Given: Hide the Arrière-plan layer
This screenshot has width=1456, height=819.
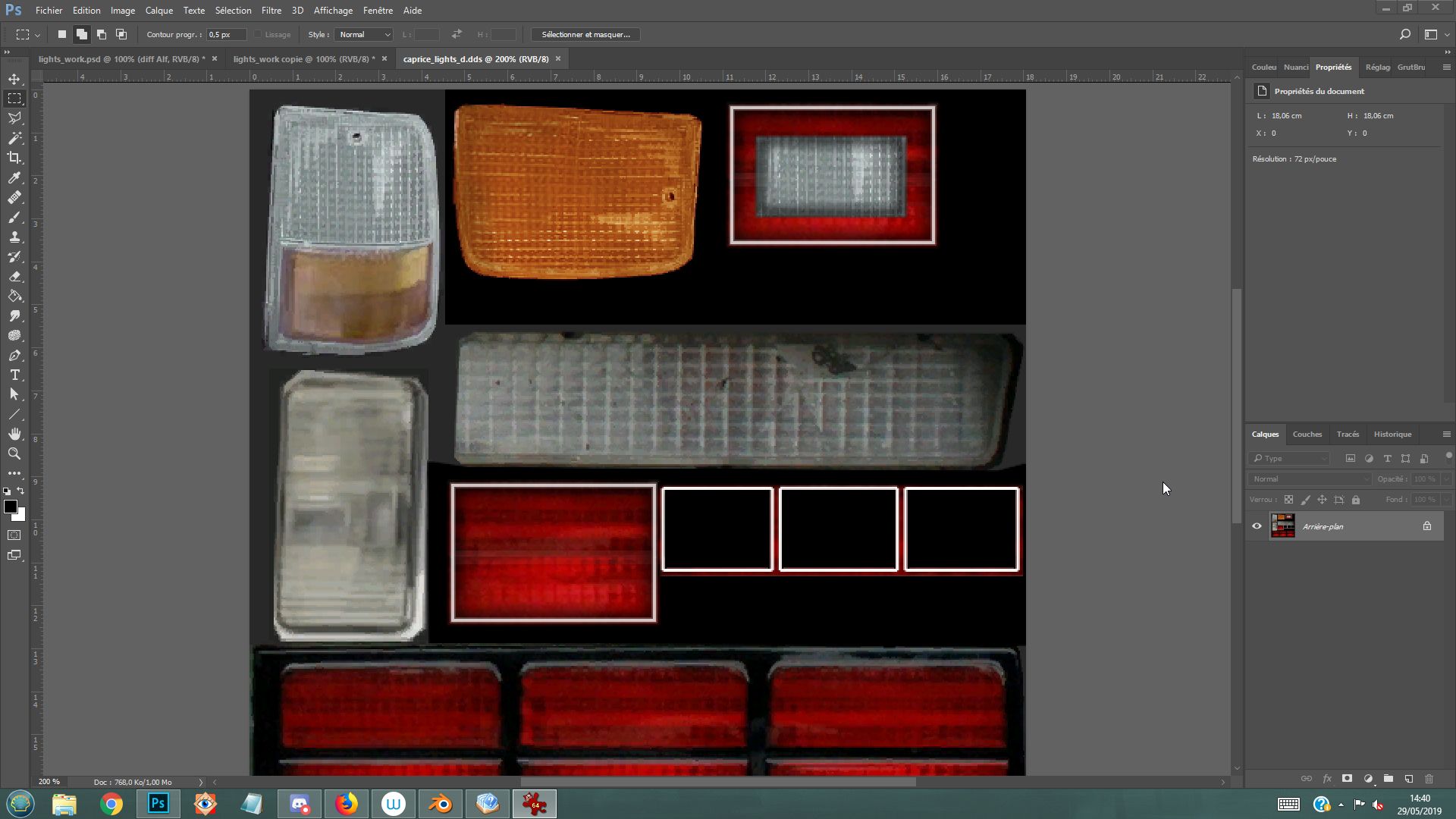Looking at the screenshot, I should (x=1257, y=526).
